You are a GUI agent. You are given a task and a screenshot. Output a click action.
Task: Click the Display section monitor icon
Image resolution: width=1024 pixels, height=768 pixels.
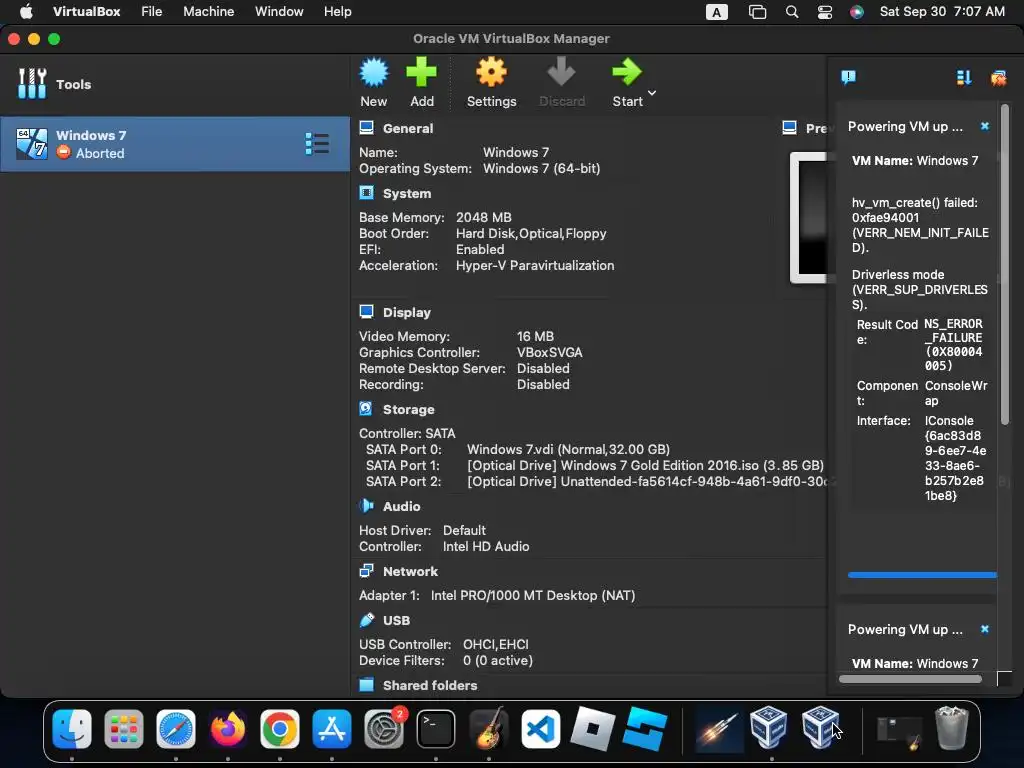[366, 312]
